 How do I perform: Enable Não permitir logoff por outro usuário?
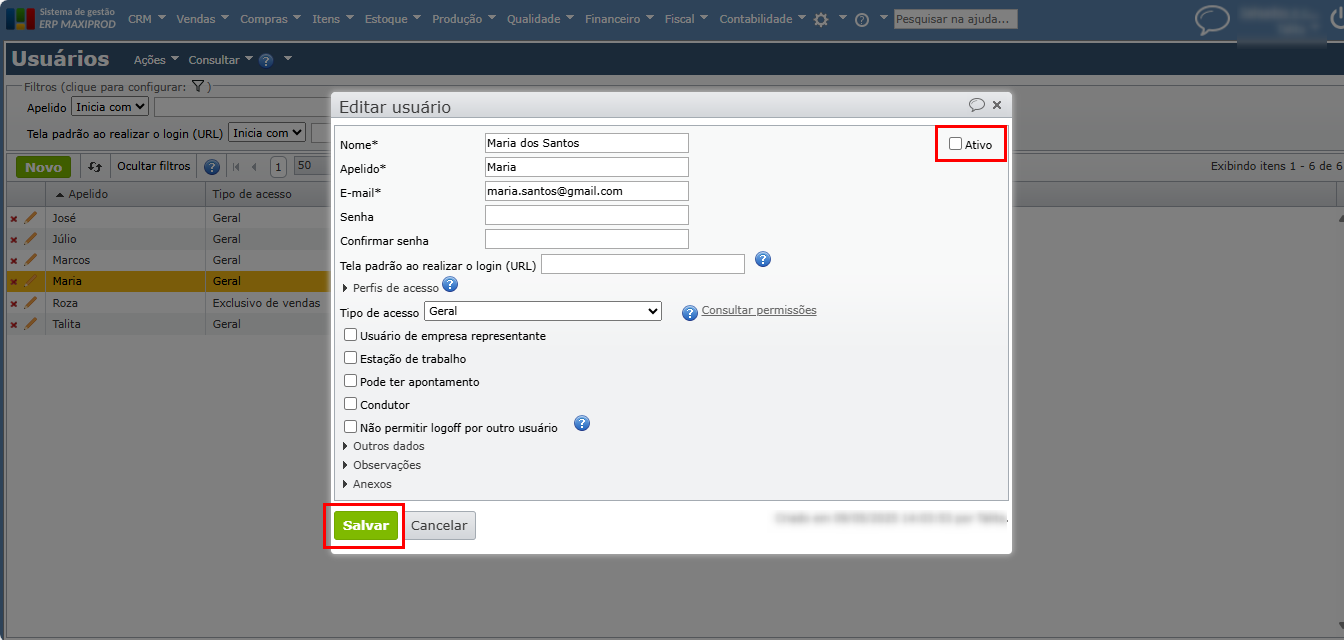(x=350, y=427)
